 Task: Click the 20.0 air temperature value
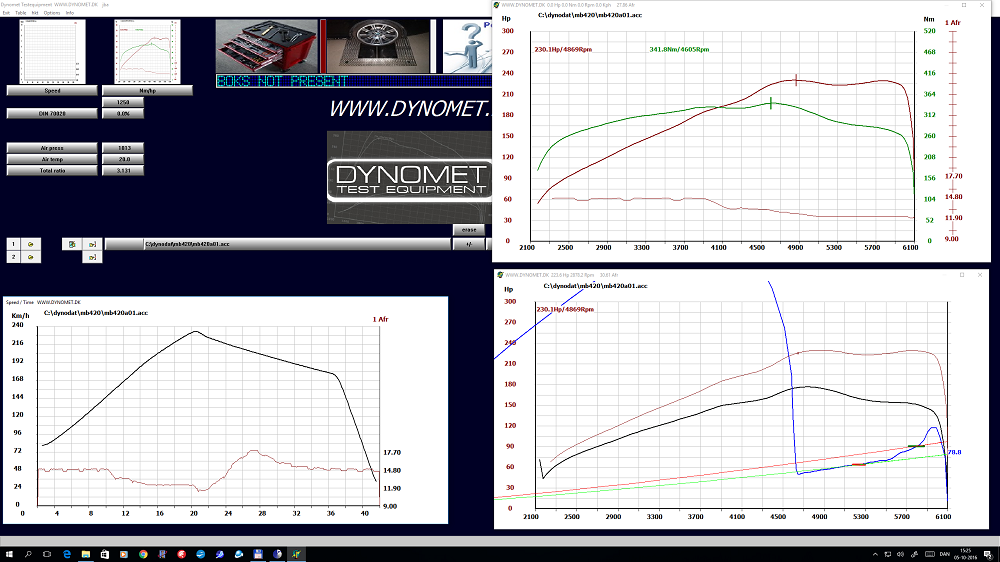[x=123, y=159]
